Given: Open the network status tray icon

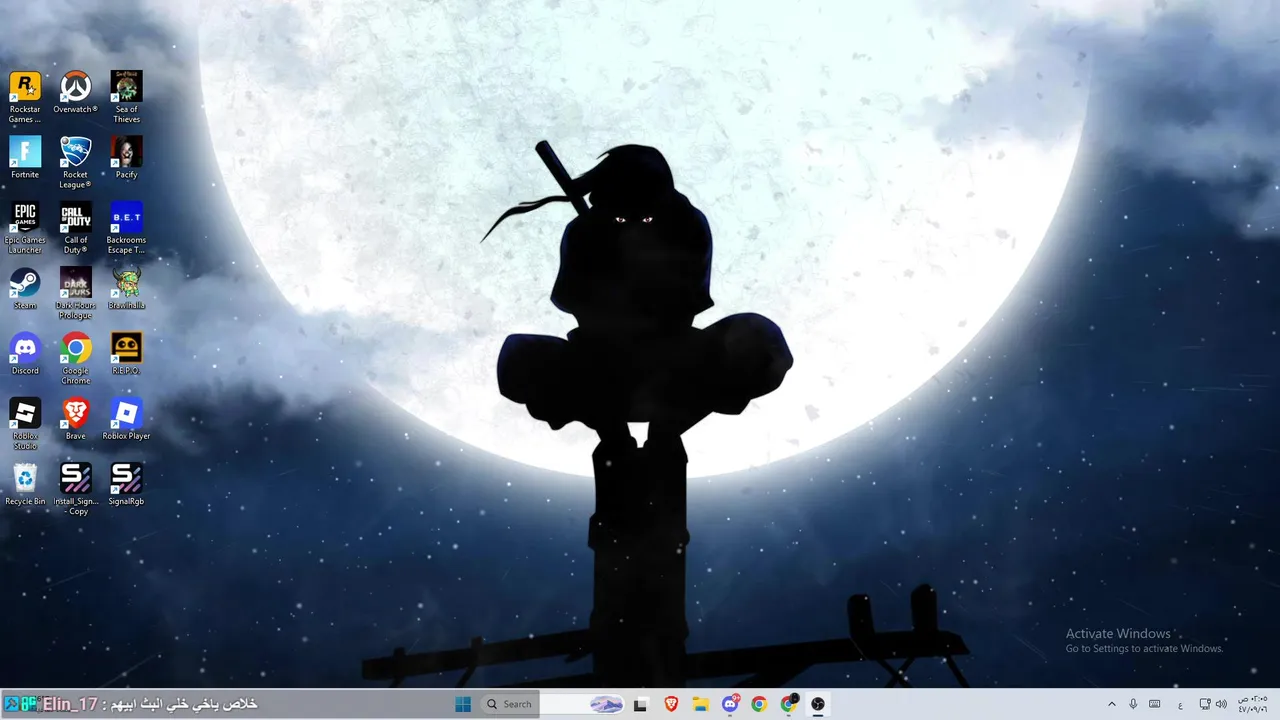Looking at the screenshot, I should (1205, 704).
